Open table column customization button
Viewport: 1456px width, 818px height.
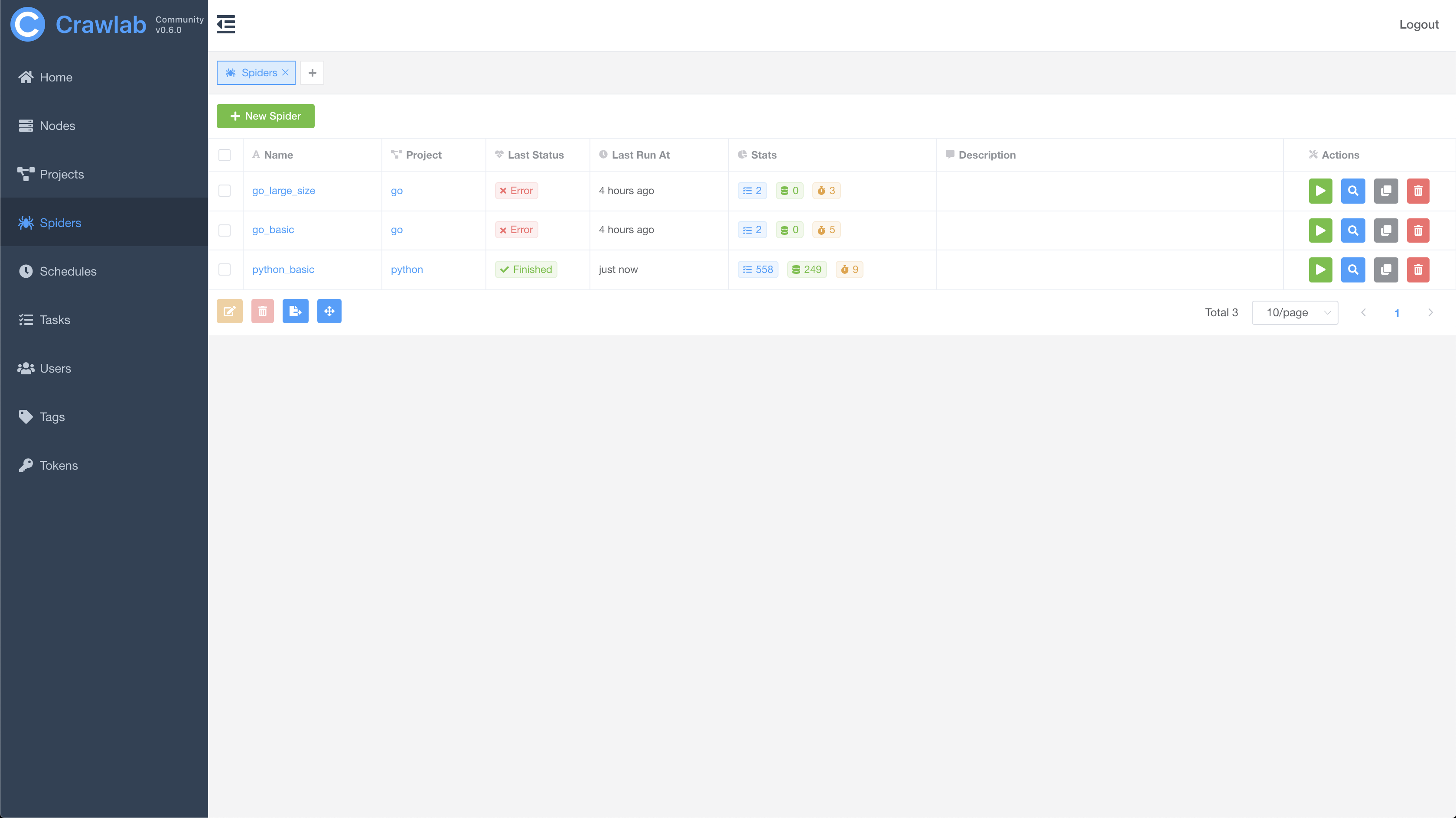[329, 311]
